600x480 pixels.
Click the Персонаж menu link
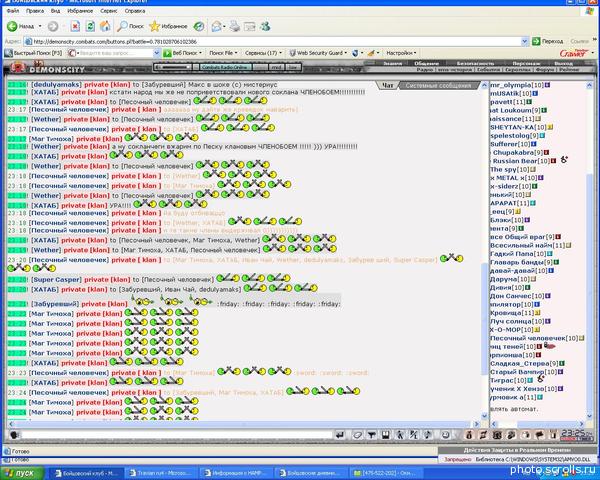[x=526, y=63]
